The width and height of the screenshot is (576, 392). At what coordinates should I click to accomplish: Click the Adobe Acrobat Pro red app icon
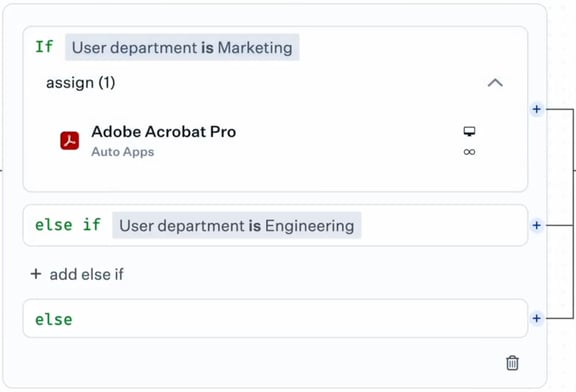(70, 141)
